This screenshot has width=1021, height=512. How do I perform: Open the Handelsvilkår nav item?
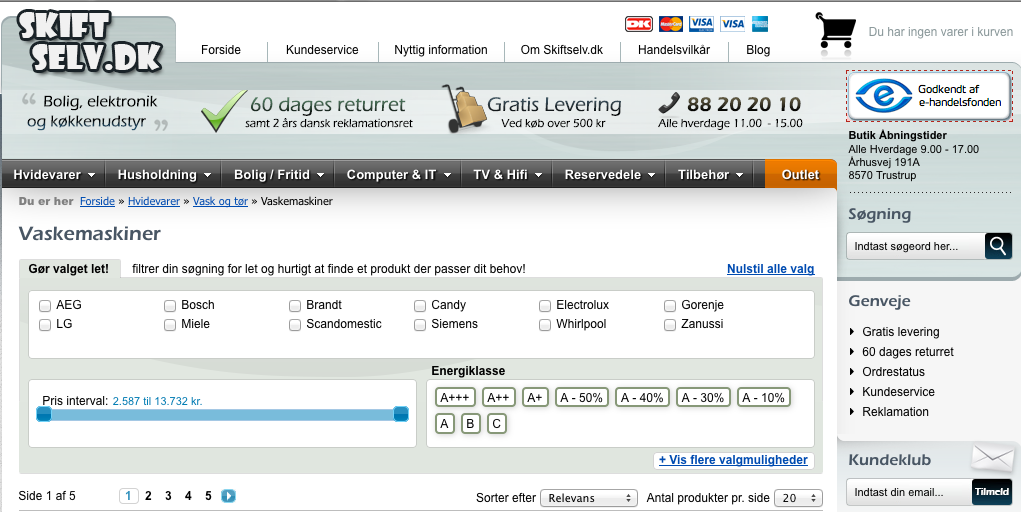point(674,50)
